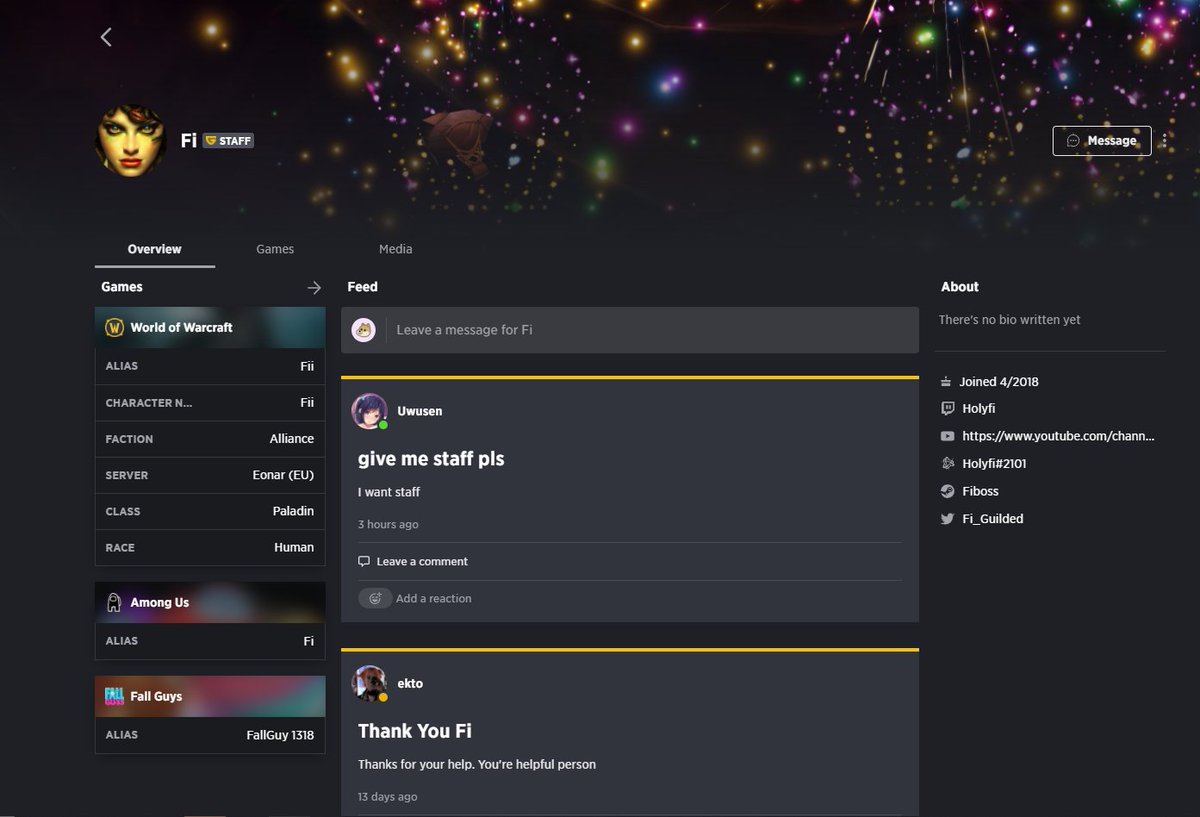Add a reaction to Uwusen's post
The height and width of the screenshot is (817, 1200).
tap(415, 598)
